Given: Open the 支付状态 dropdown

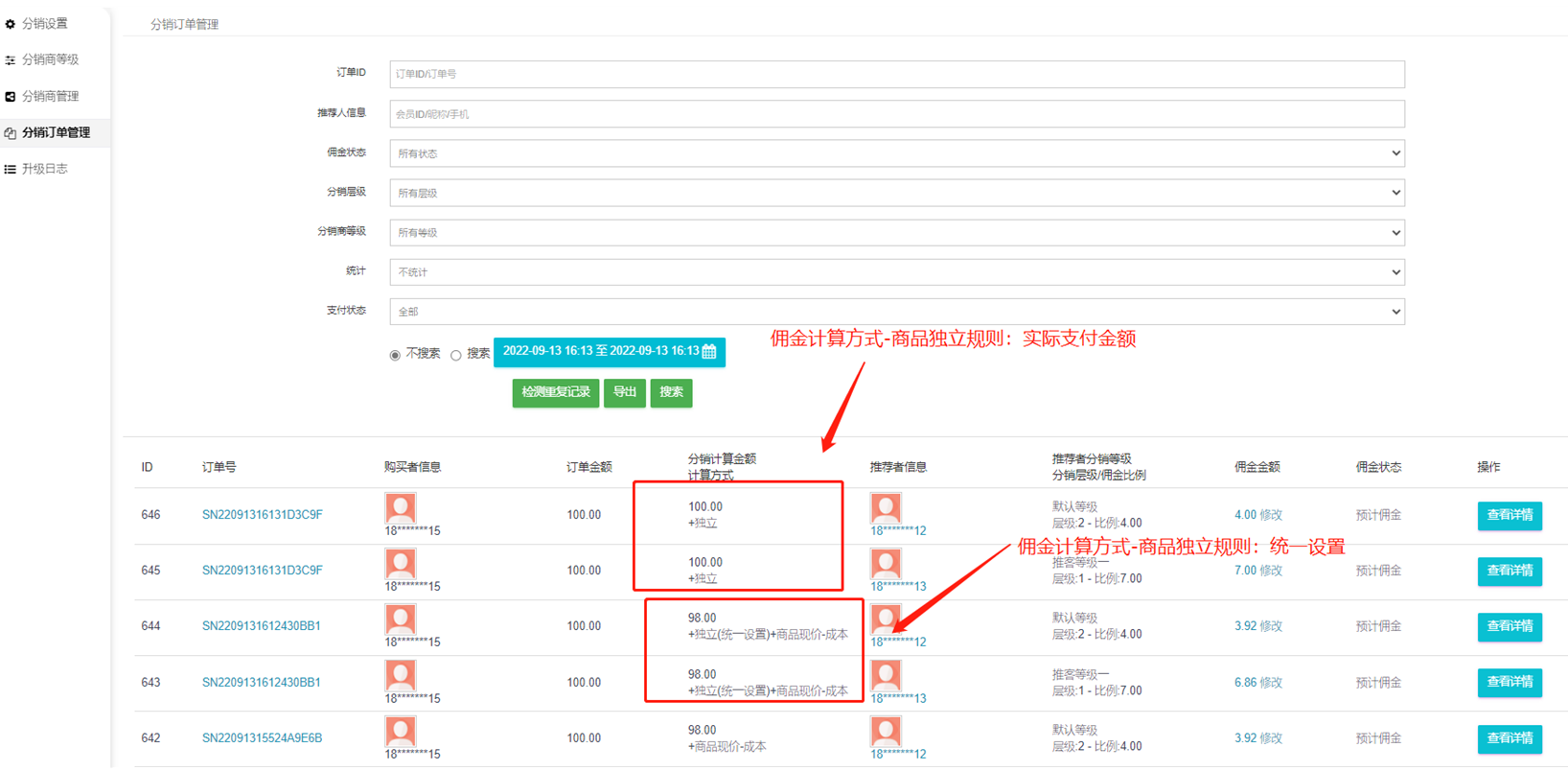Looking at the screenshot, I should coord(896,312).
